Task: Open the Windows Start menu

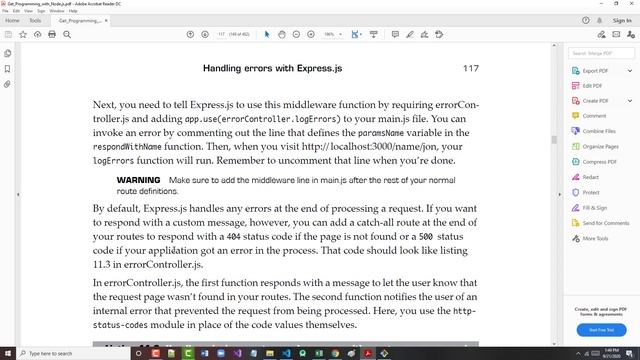Action: coord(8,353)
